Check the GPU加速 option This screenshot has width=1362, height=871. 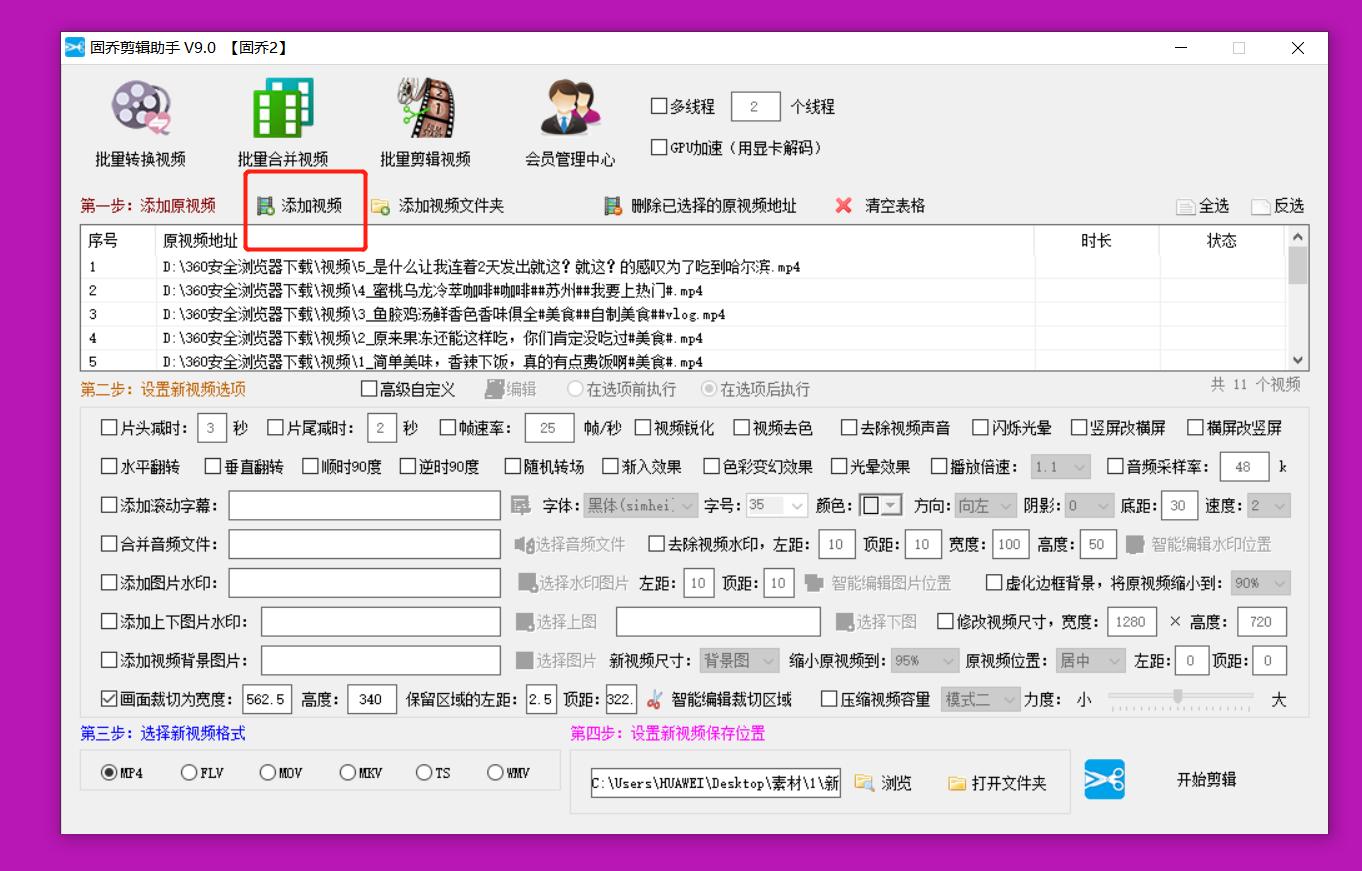tap(659, 148)
